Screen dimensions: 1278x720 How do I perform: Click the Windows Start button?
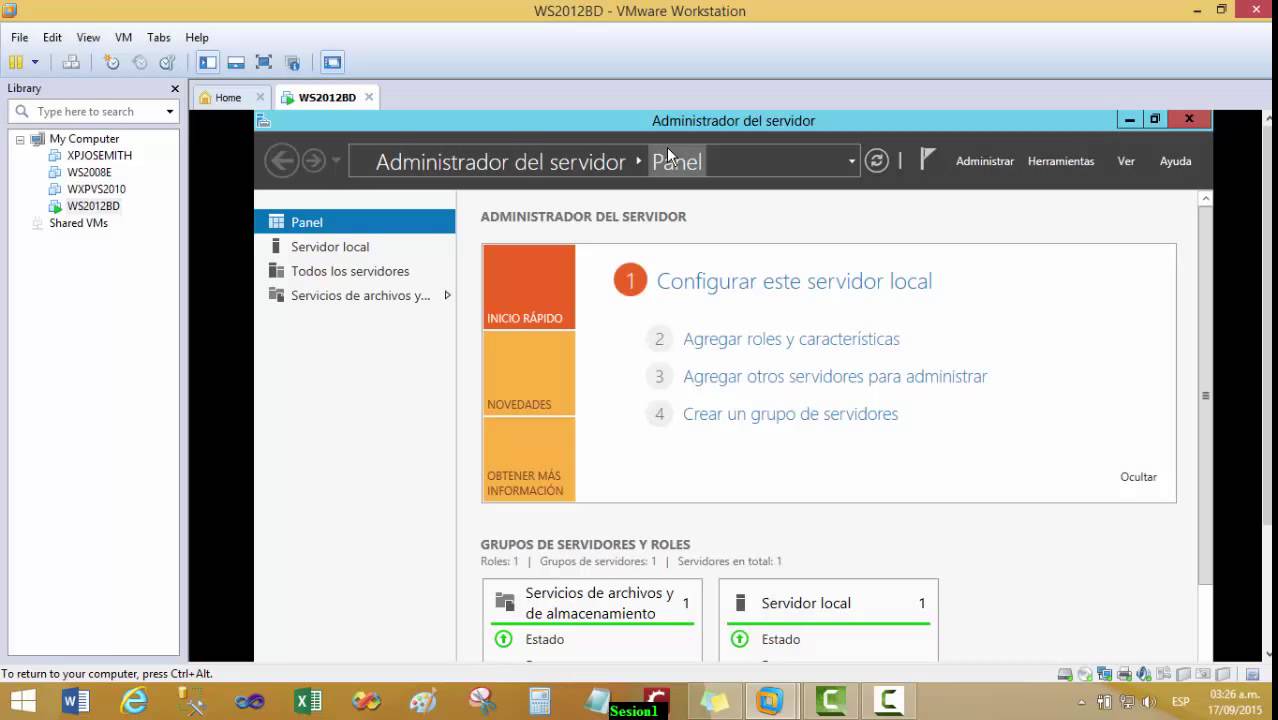pos(22,701)
